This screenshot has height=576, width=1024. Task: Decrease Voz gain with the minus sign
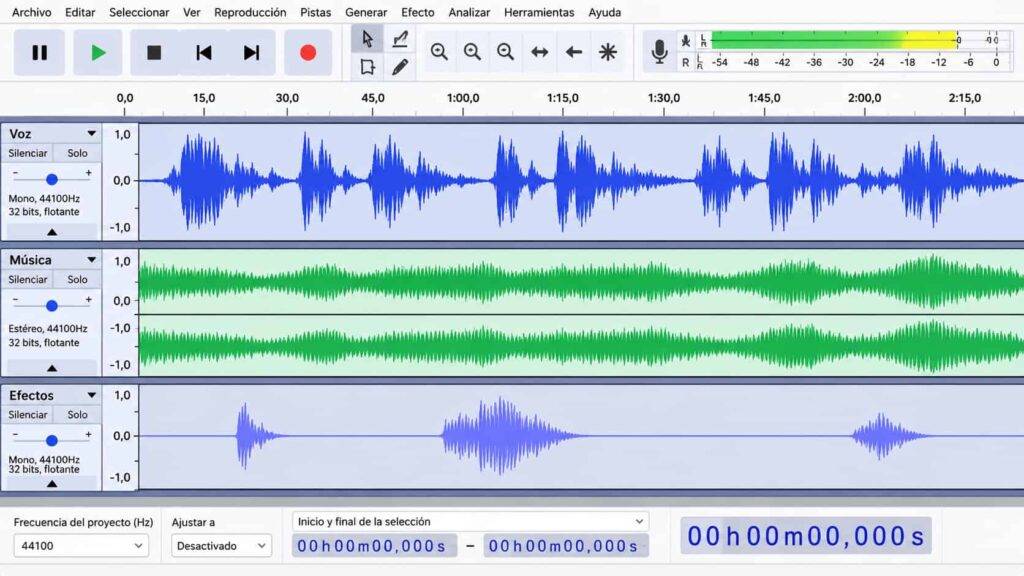16,173
